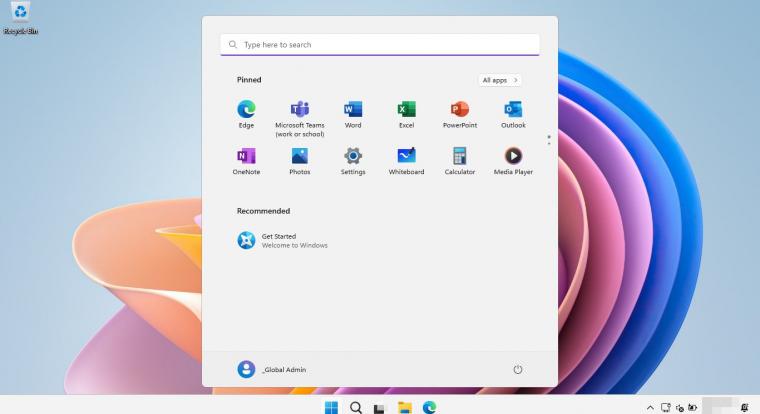Launch Edge from the taskbar
760x414 pixels.
429,408
